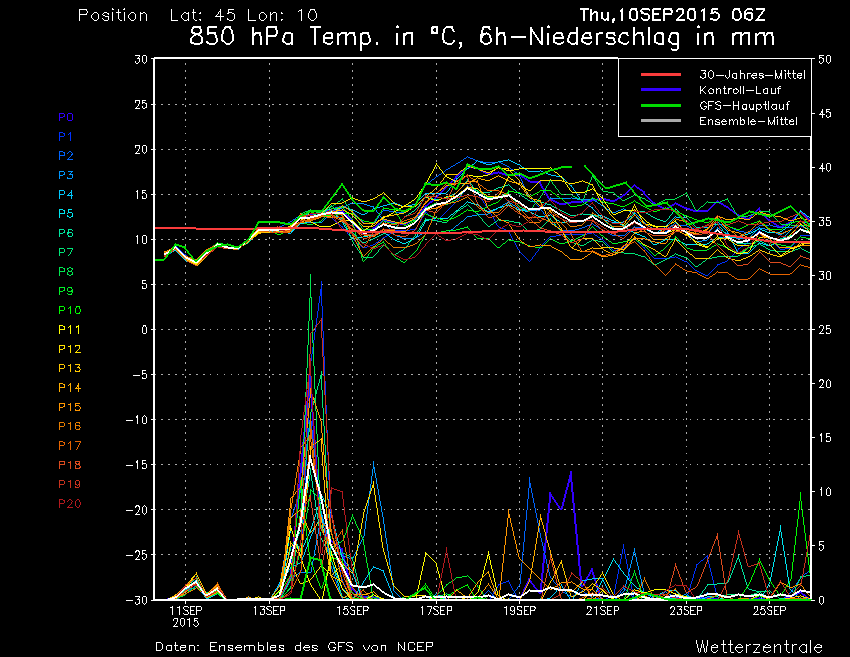Click the 17SEP date axis label
This screenshot has width=850, height=657.
(x=436, y=610)
